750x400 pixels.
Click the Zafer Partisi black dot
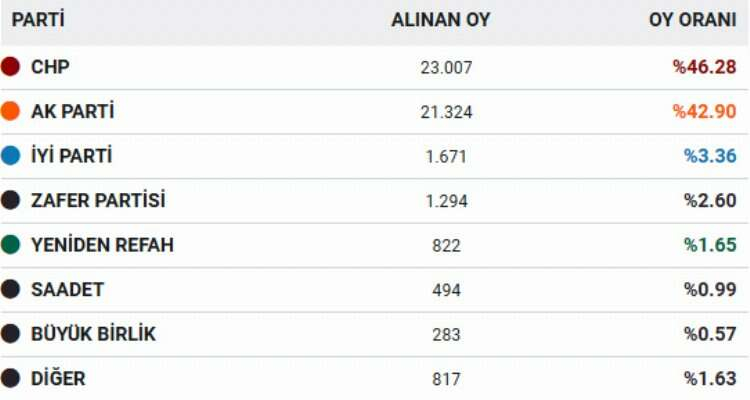tap(11, 200)
